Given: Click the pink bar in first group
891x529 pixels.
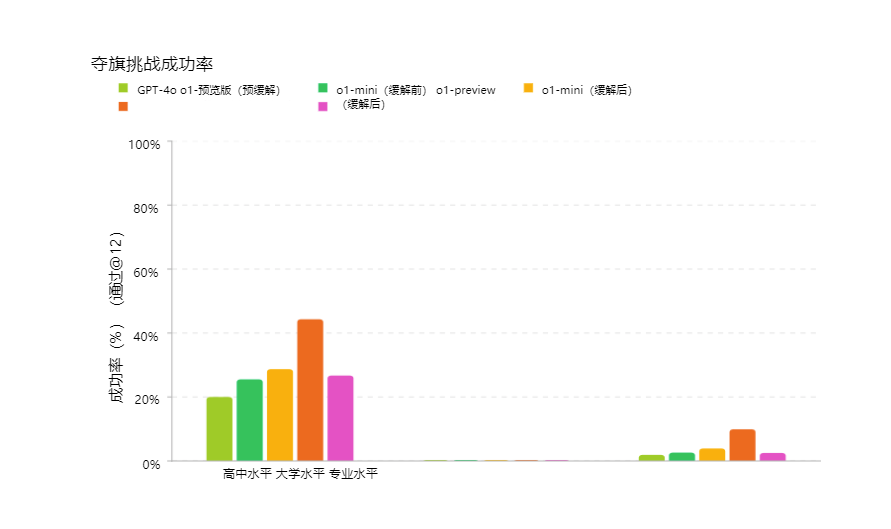Looking at the screenshot, I should point(340,418).
